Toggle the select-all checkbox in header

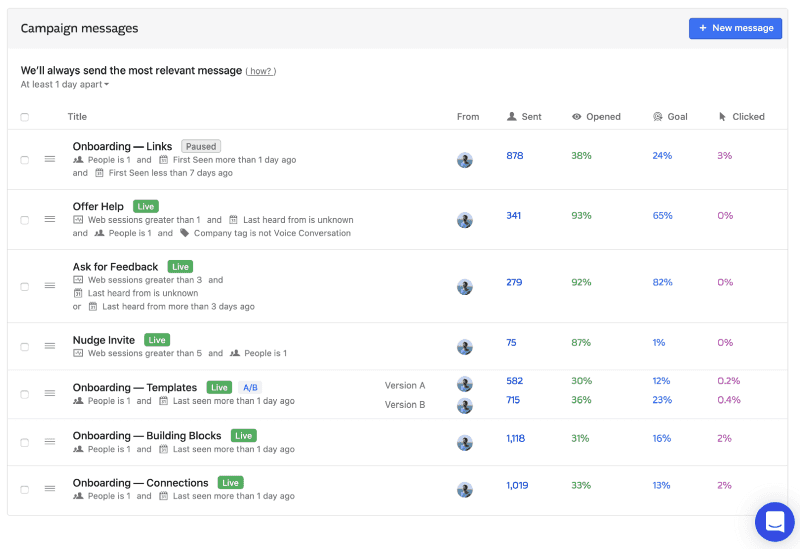[x=25, y=117]
